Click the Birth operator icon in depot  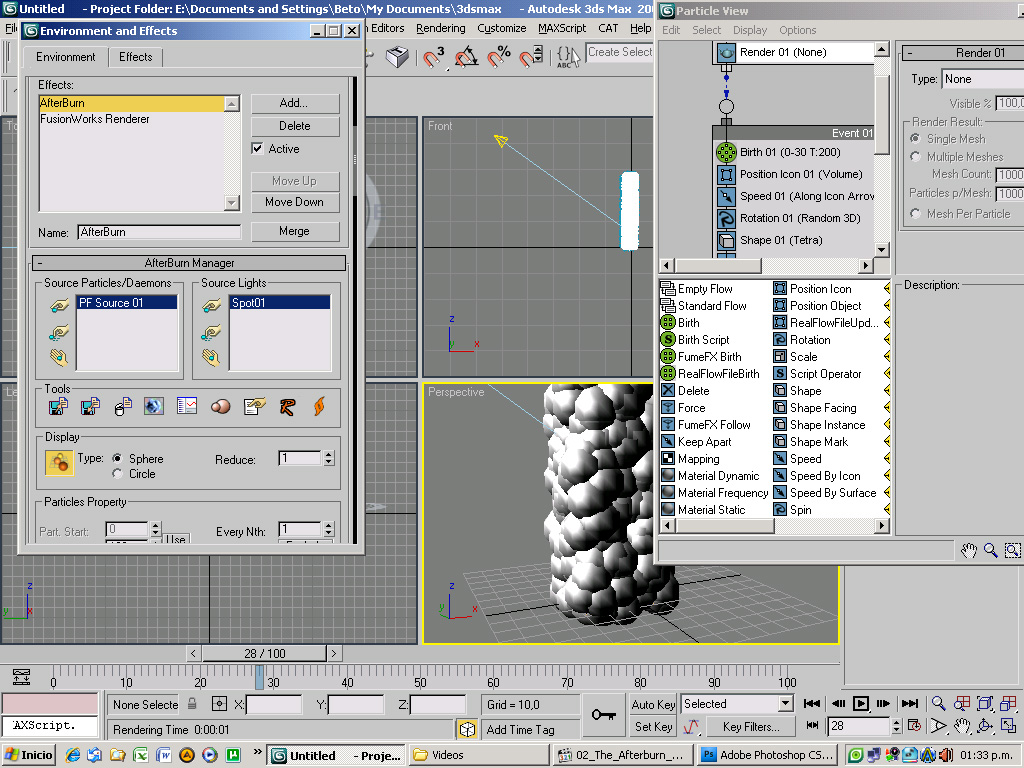tap(667, 323)
